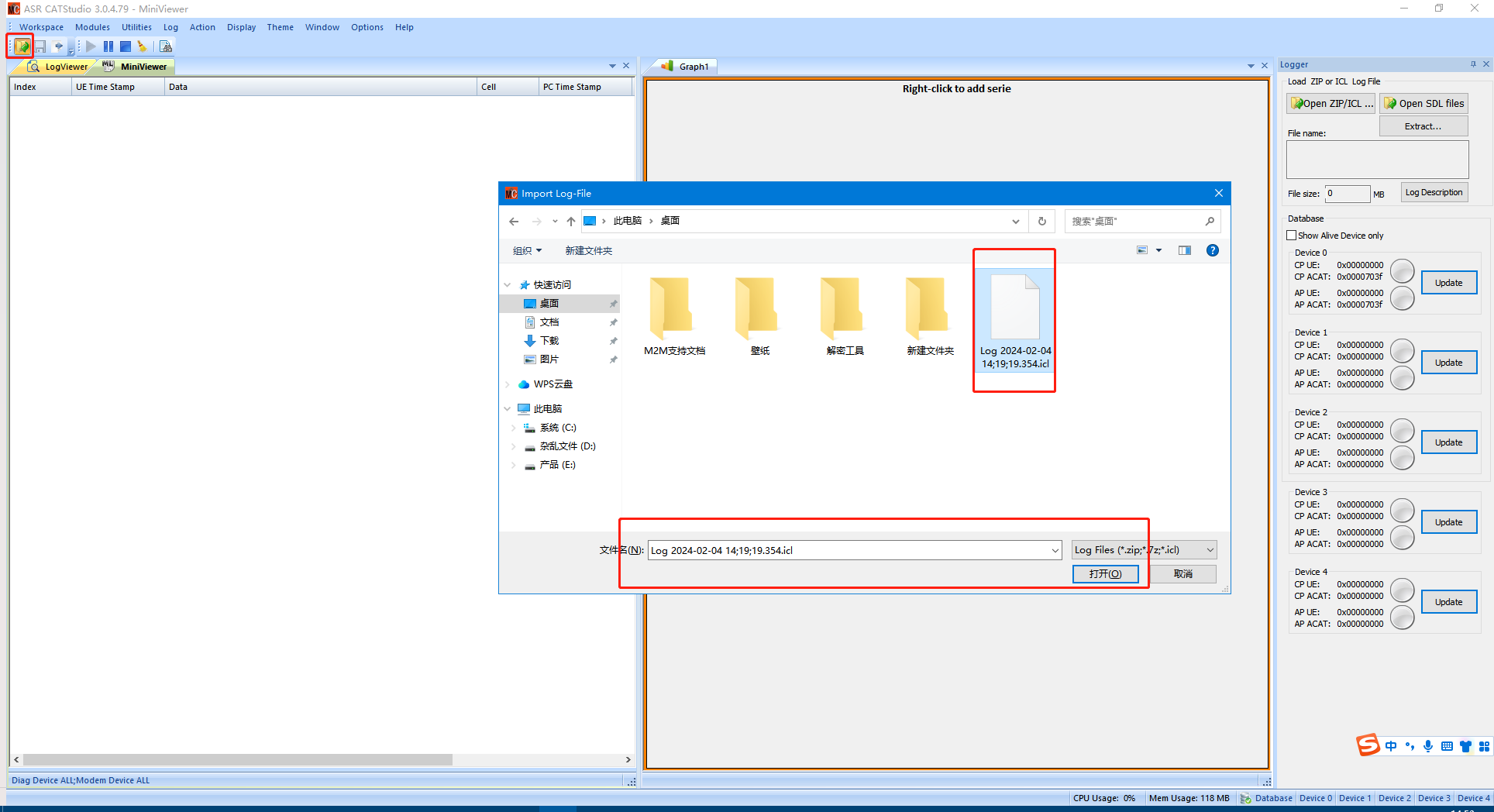Click Device 0 CP round indicator button
The width and height of the screenshot is (1494, 812).
tap(1402, 271)
